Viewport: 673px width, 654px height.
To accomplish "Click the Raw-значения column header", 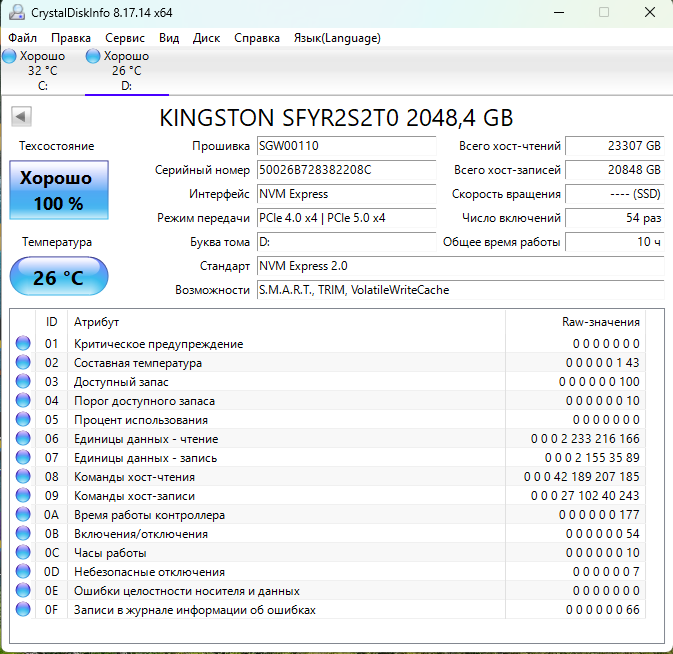I will pos(600,322).
